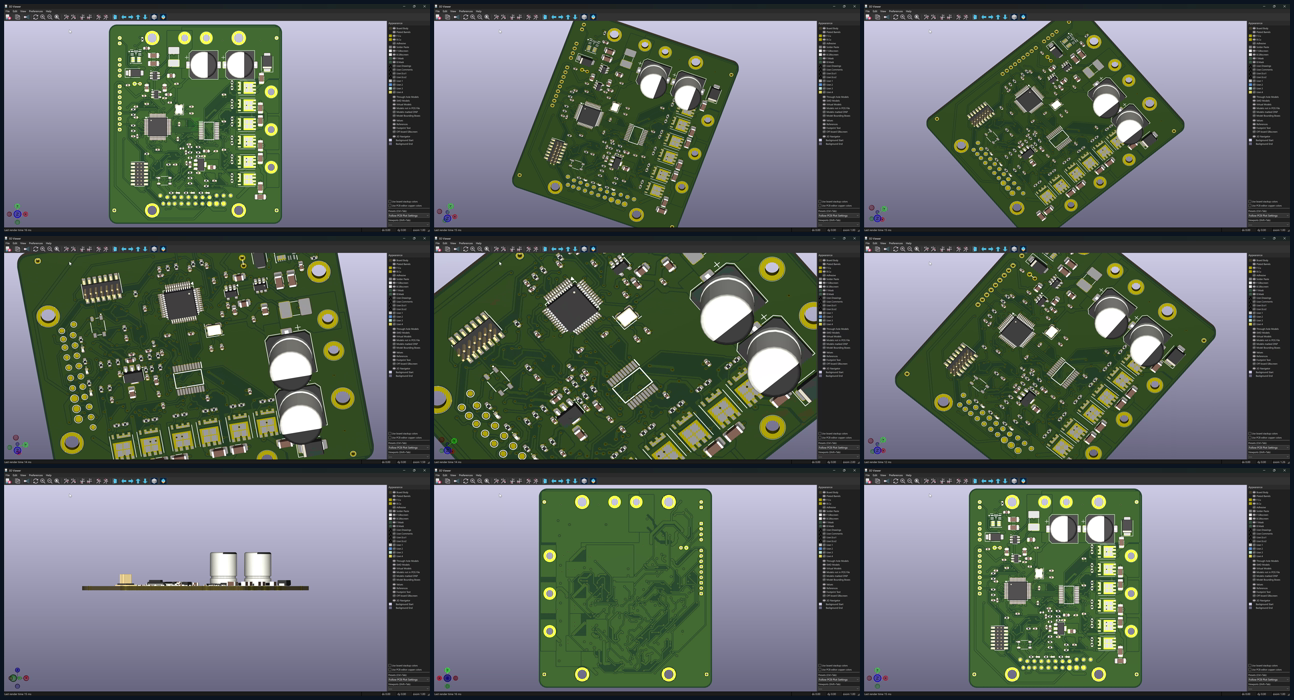Click Zoom in icon in bottom-right window
The image size is (1294, 700).
(x=903, y=481)
